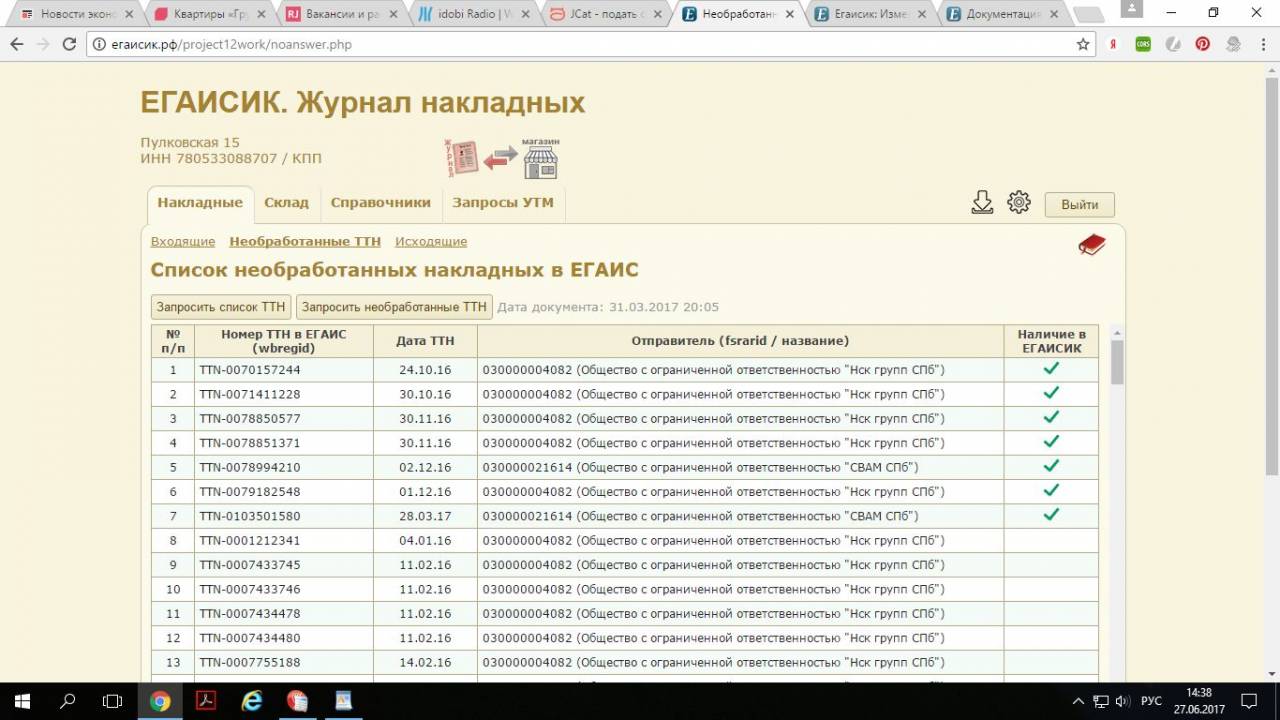Open the red help book icon

pos(1090,243)
